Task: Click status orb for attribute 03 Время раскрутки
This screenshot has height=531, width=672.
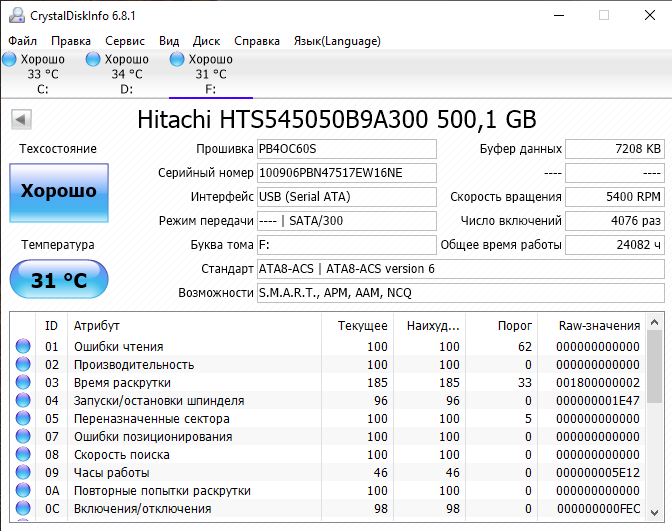Action: (x=23, y=382)
